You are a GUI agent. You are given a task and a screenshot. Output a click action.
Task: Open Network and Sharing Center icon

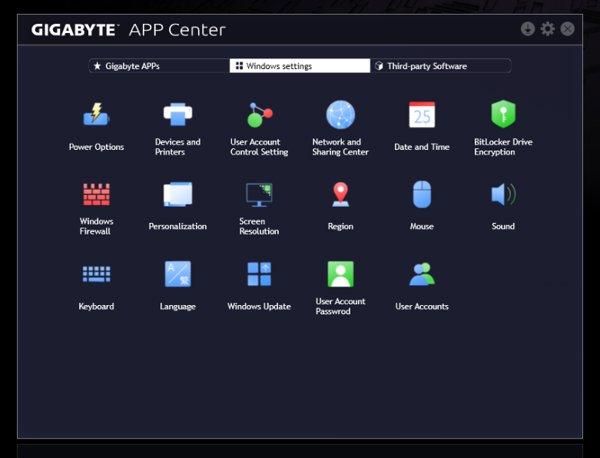point(341,114)
